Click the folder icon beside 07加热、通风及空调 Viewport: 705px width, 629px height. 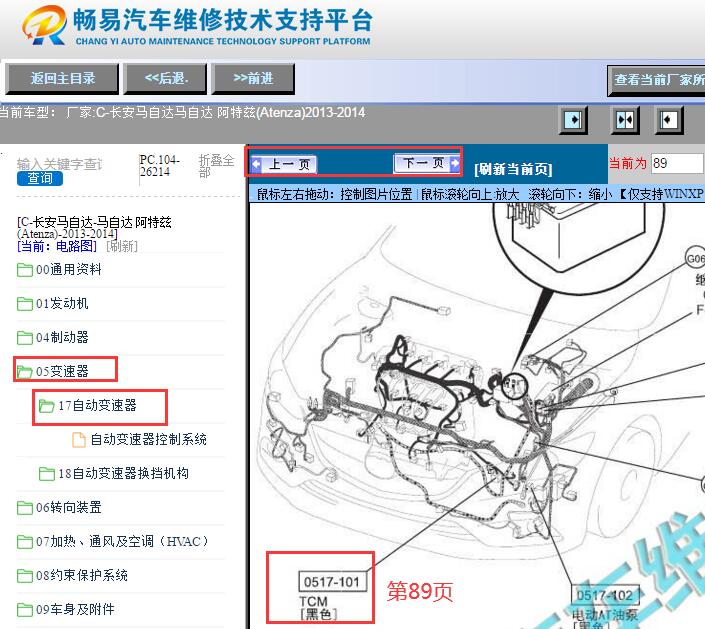coord(25,542)
